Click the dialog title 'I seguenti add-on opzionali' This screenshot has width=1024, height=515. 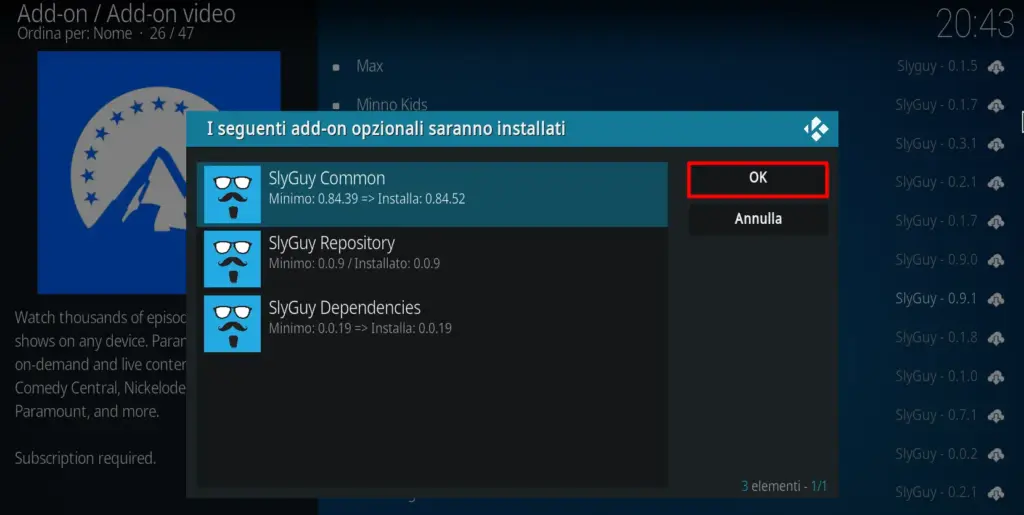(386, 129)
